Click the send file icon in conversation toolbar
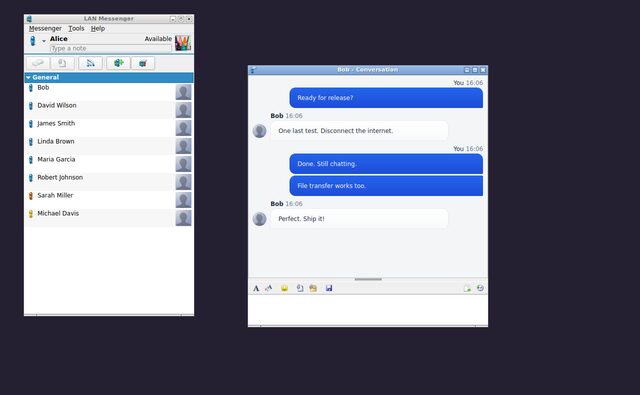 [300, 288]
